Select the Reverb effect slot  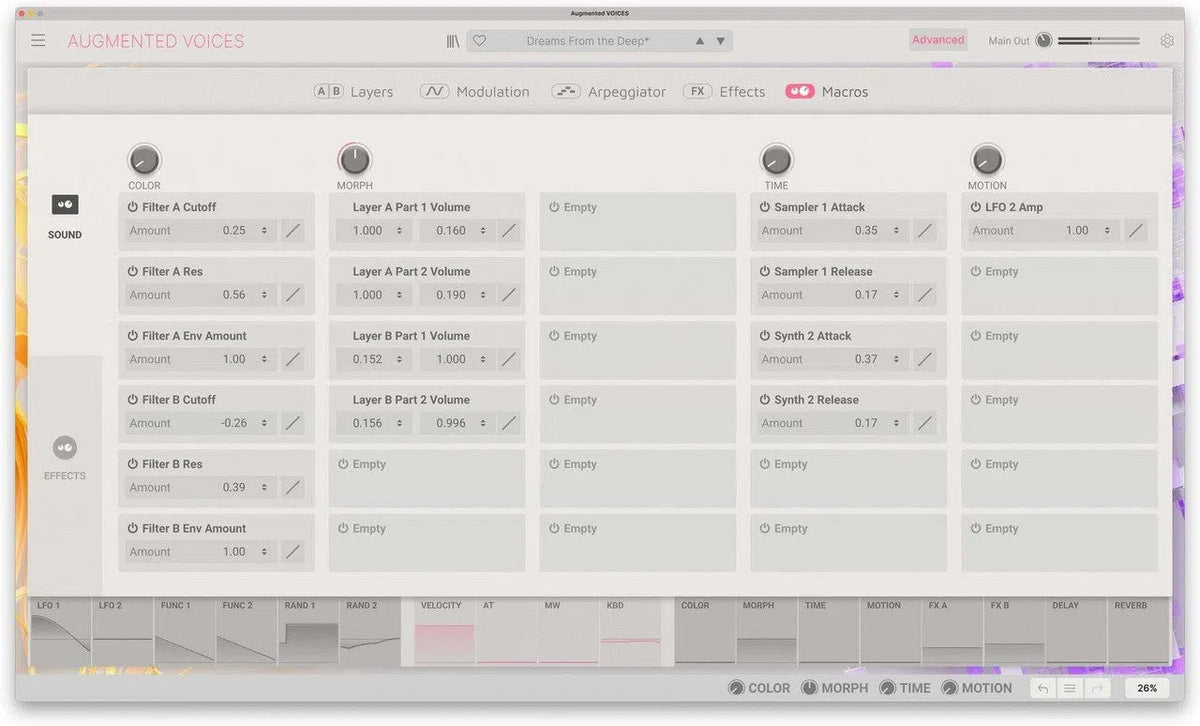[x=1138, y=630]
